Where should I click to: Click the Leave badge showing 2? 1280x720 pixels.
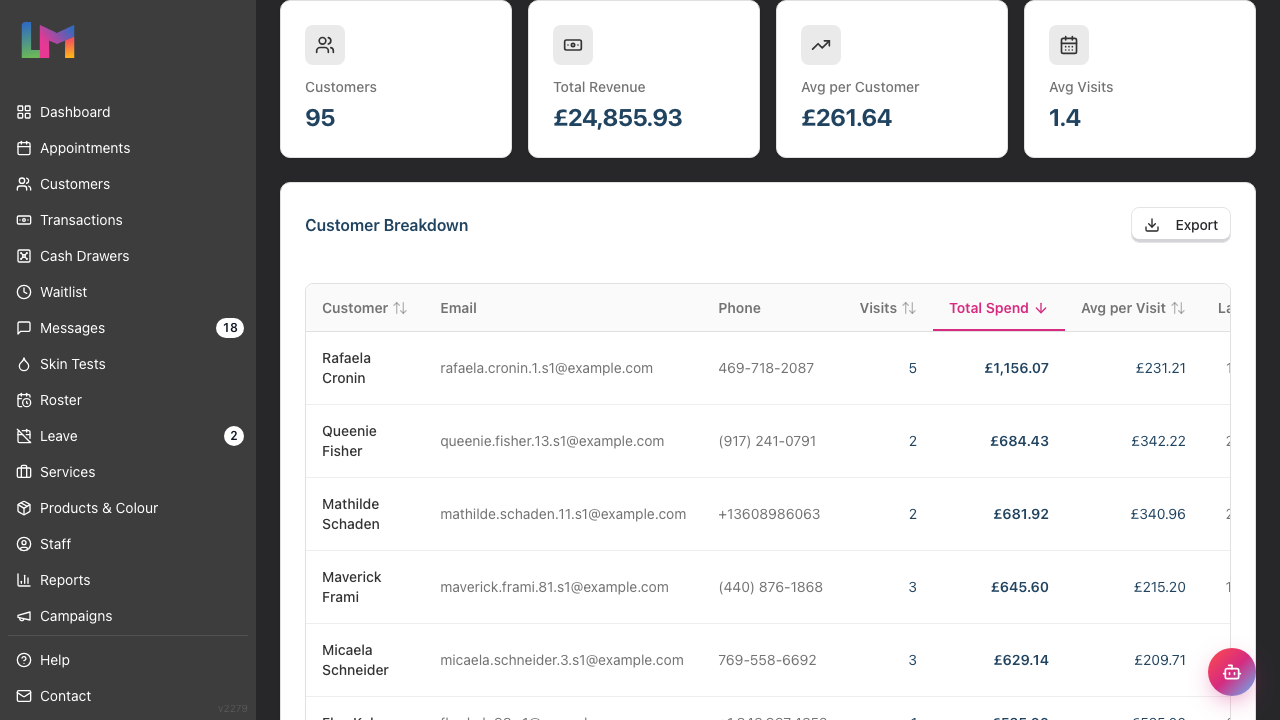pos(234,436)
